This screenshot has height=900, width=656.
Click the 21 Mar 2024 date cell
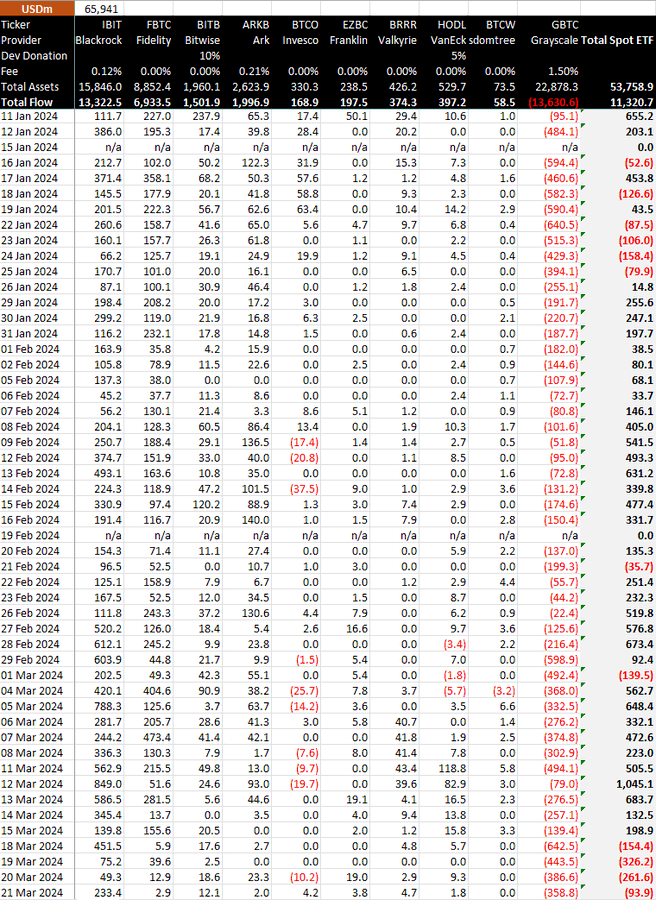tap(32, 893)
